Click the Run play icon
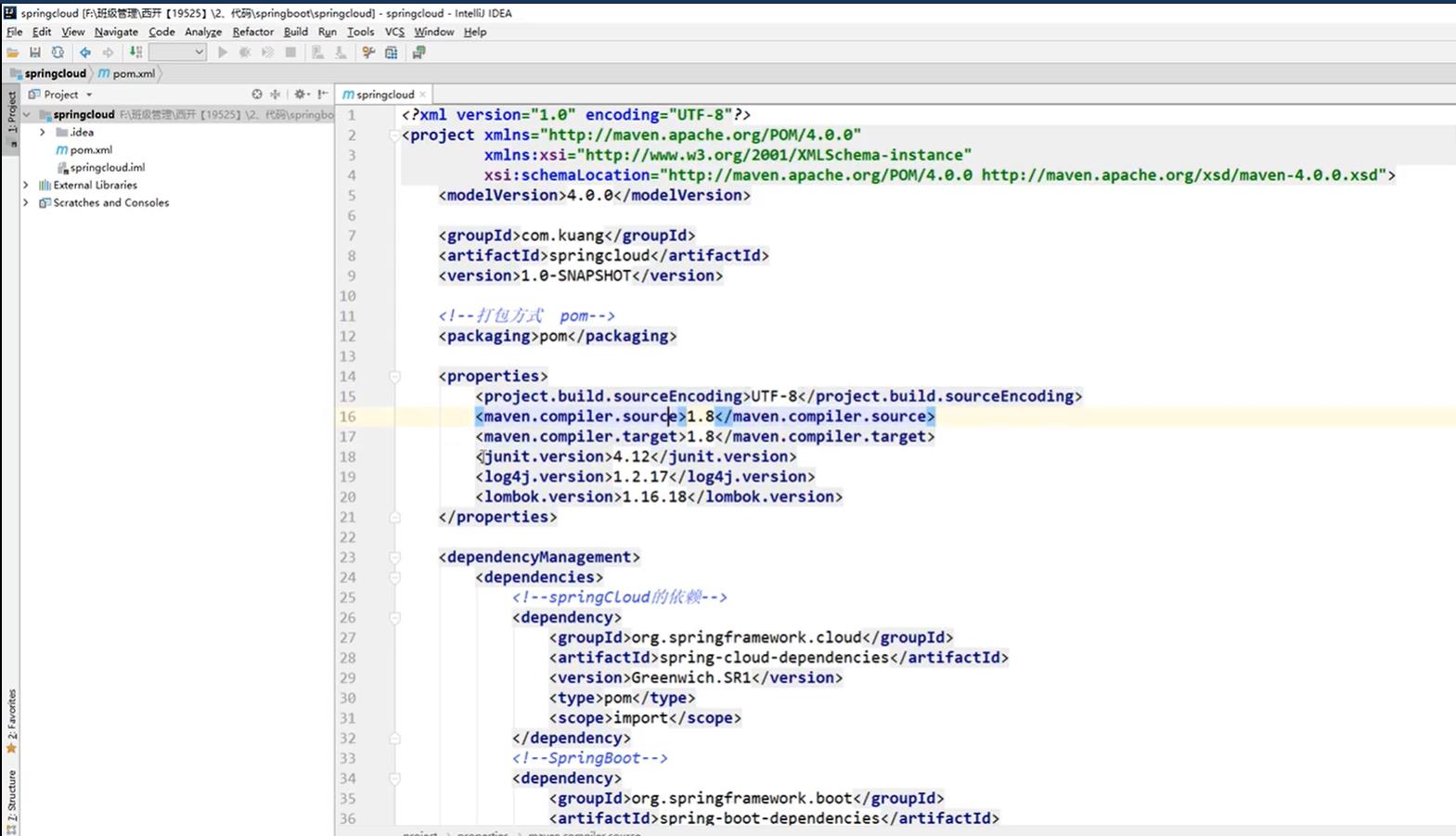The height and width of the screenshot is (836, 1456). [223, 53]
